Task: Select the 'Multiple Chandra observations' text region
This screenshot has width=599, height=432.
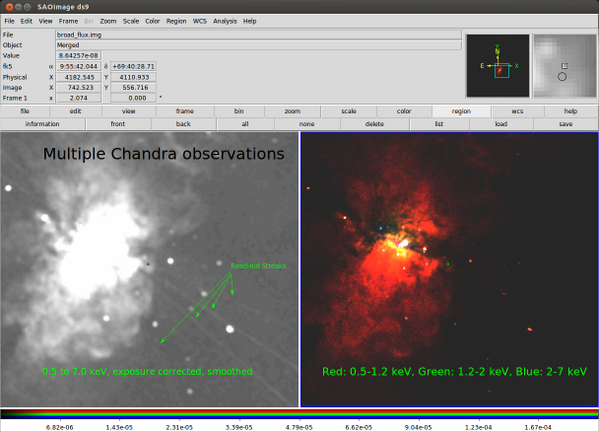Action: 164,154
